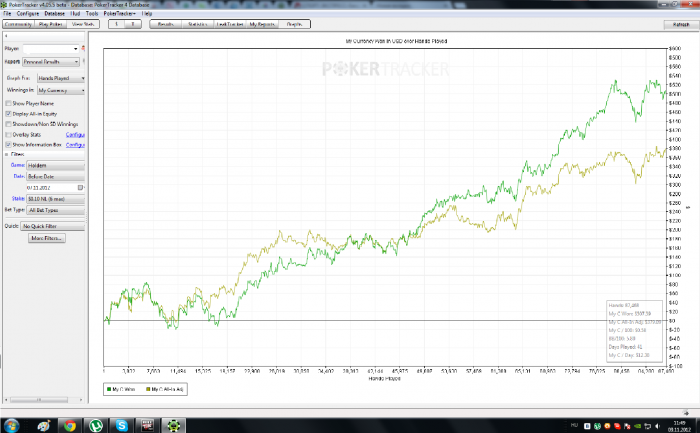This screenshot has height=433, width=700.
Task: Open Configure link next to Show Information Box
Action: click(75, 145)
